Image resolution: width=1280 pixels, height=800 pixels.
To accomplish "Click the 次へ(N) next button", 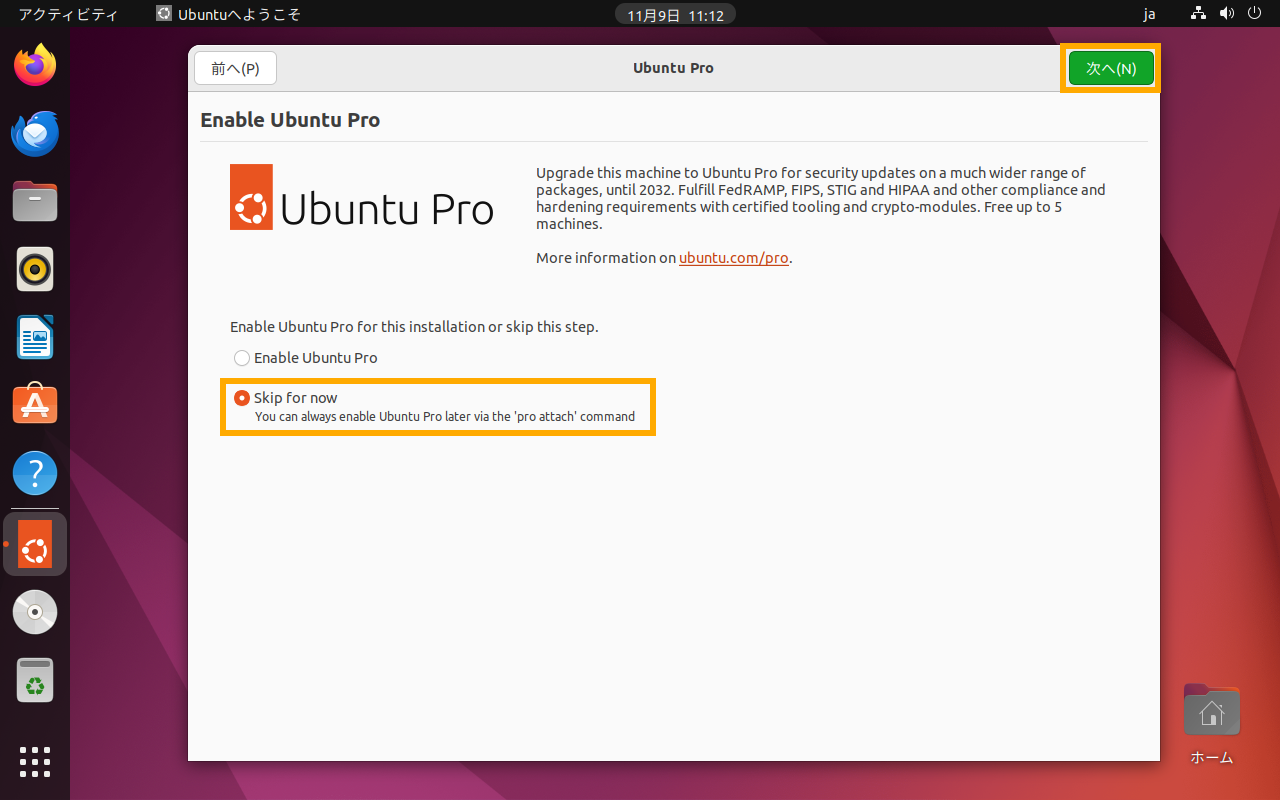I will pyautogui.click(x=1111, y=68).
